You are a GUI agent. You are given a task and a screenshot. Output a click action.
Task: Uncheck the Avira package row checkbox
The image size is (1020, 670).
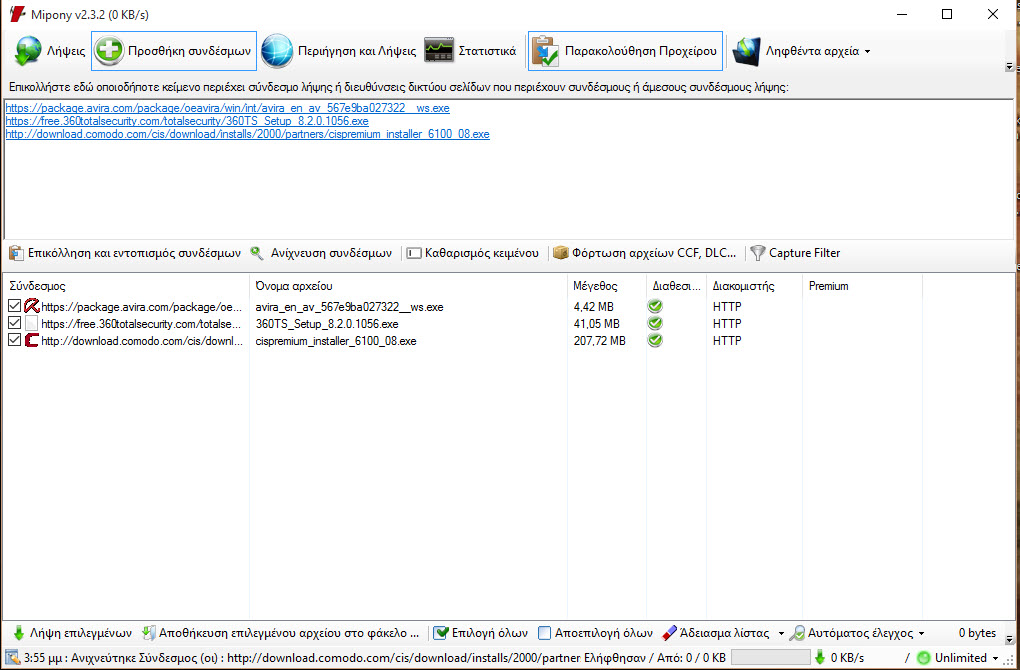pos(14,306)
